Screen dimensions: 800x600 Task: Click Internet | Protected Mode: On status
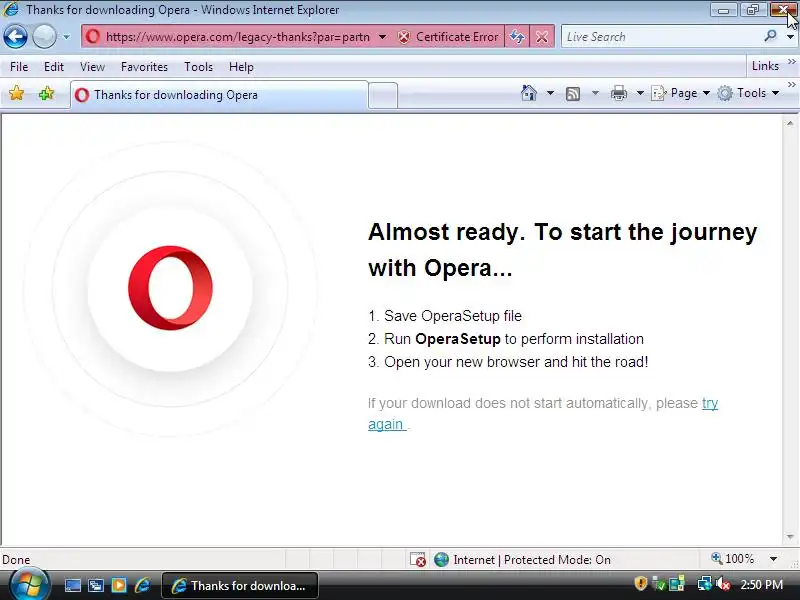click(532, 560)
